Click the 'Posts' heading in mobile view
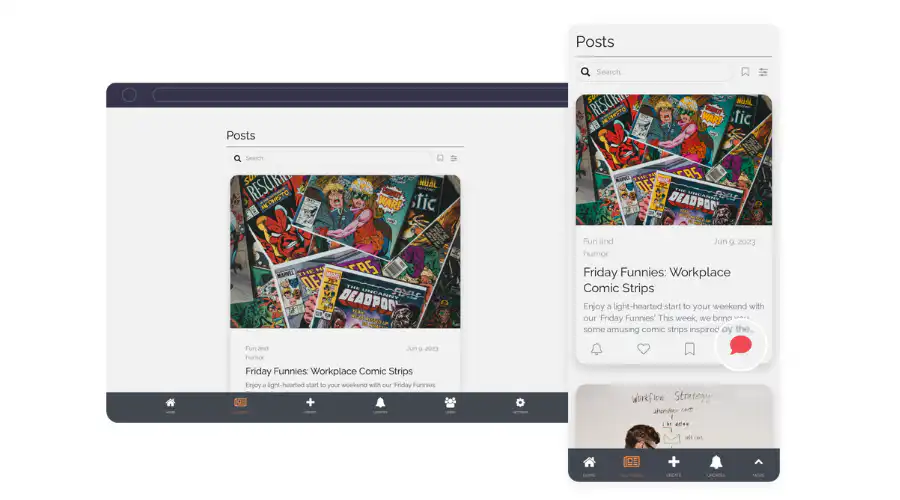 point(595,42)
